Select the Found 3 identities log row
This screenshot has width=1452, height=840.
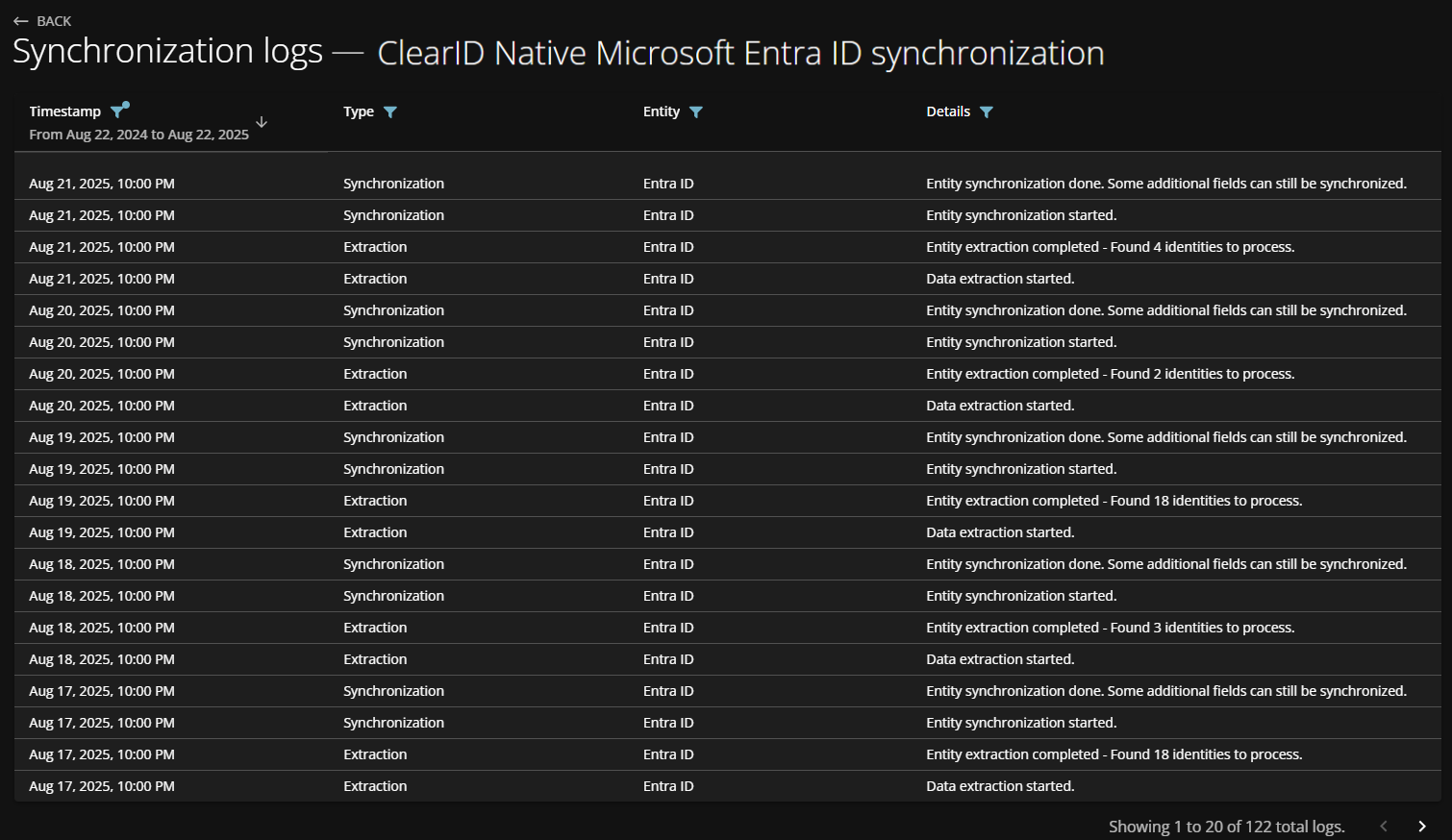(x=1110, y=628)
